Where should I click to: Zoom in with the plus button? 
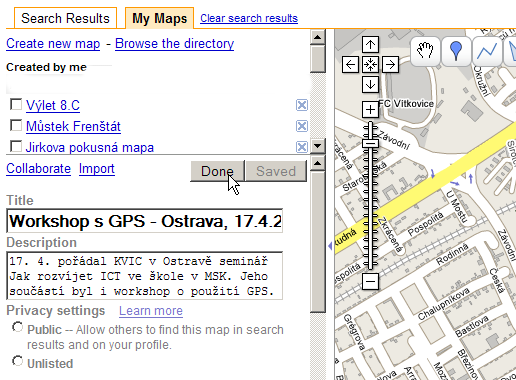pos(370,110)
